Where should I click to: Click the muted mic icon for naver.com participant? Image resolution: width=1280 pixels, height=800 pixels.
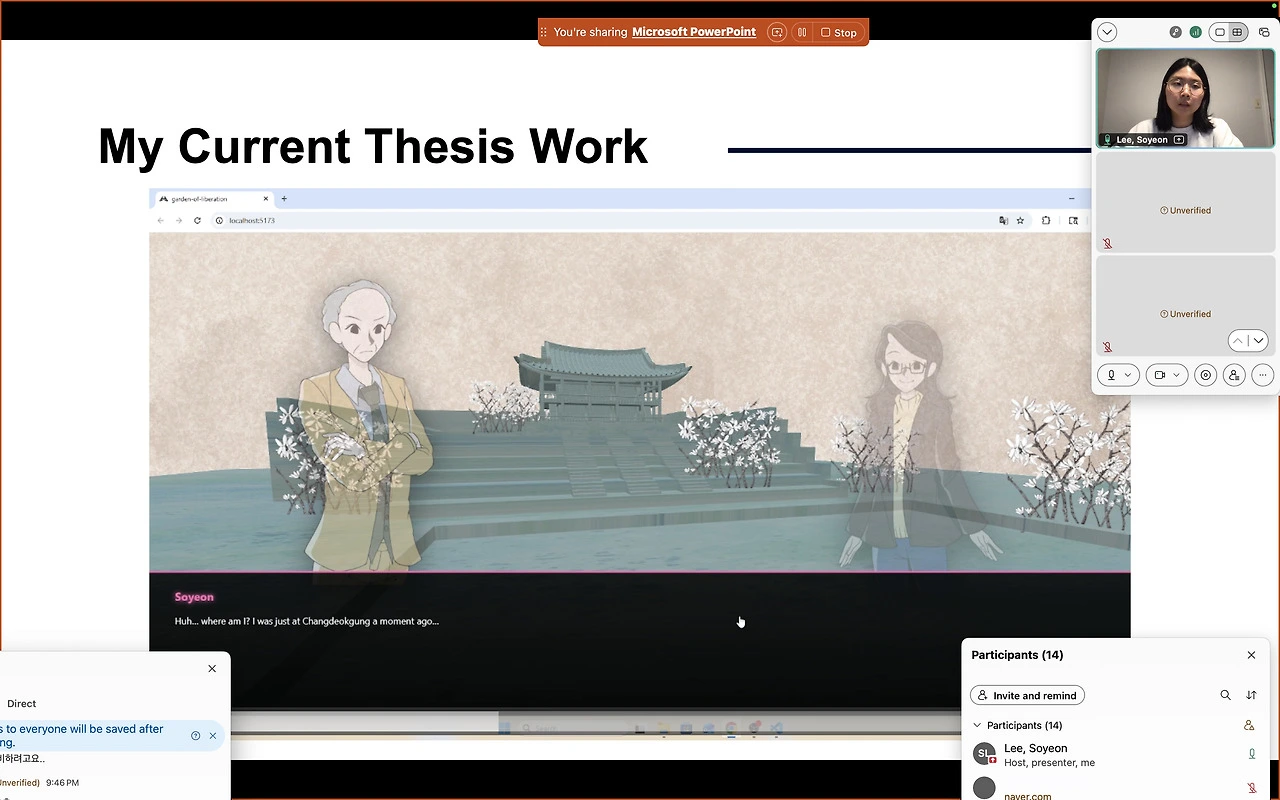point(1251,789)
